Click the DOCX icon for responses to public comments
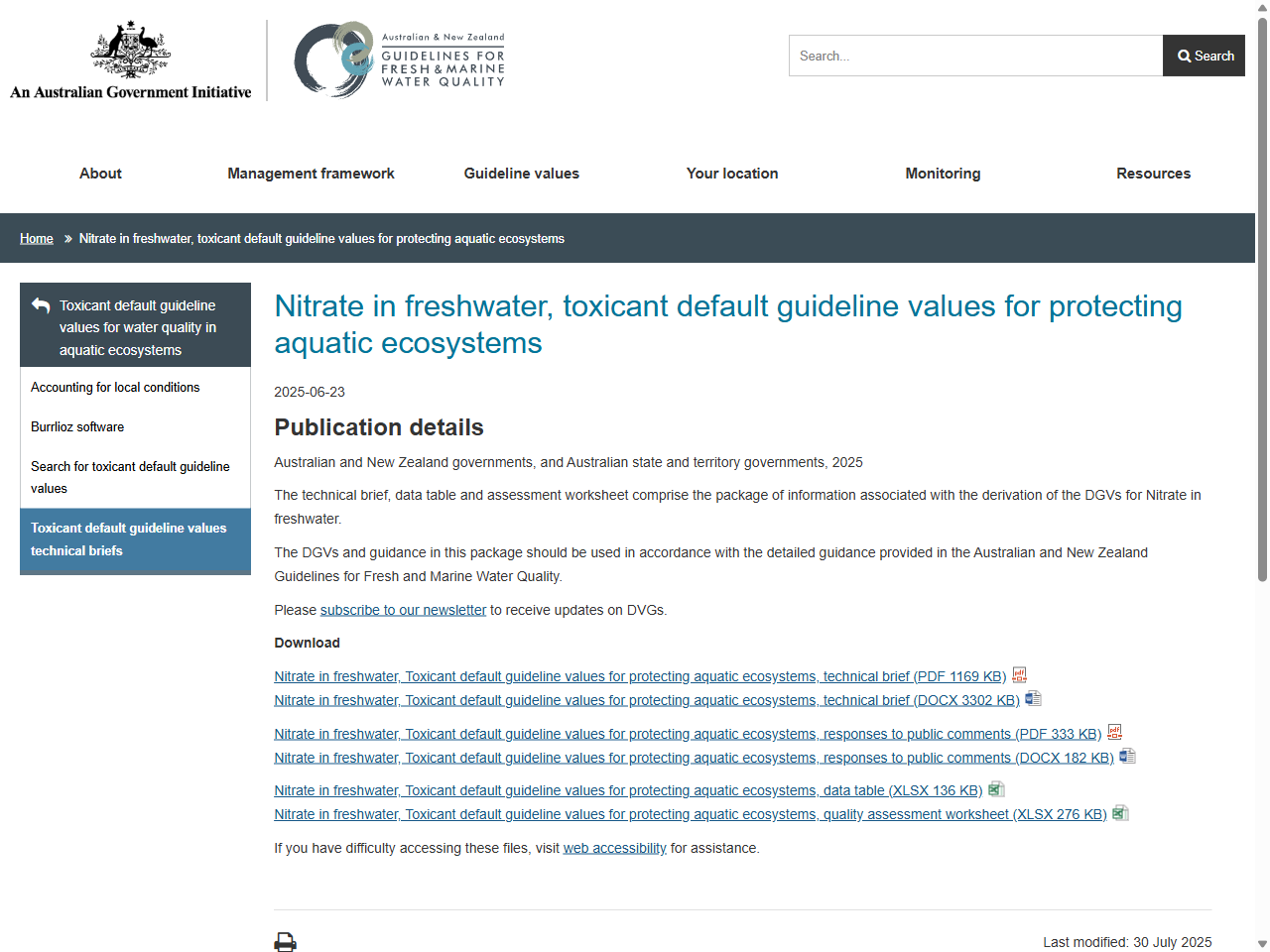Screen dimensions: 1270x952 (1127, 756)
